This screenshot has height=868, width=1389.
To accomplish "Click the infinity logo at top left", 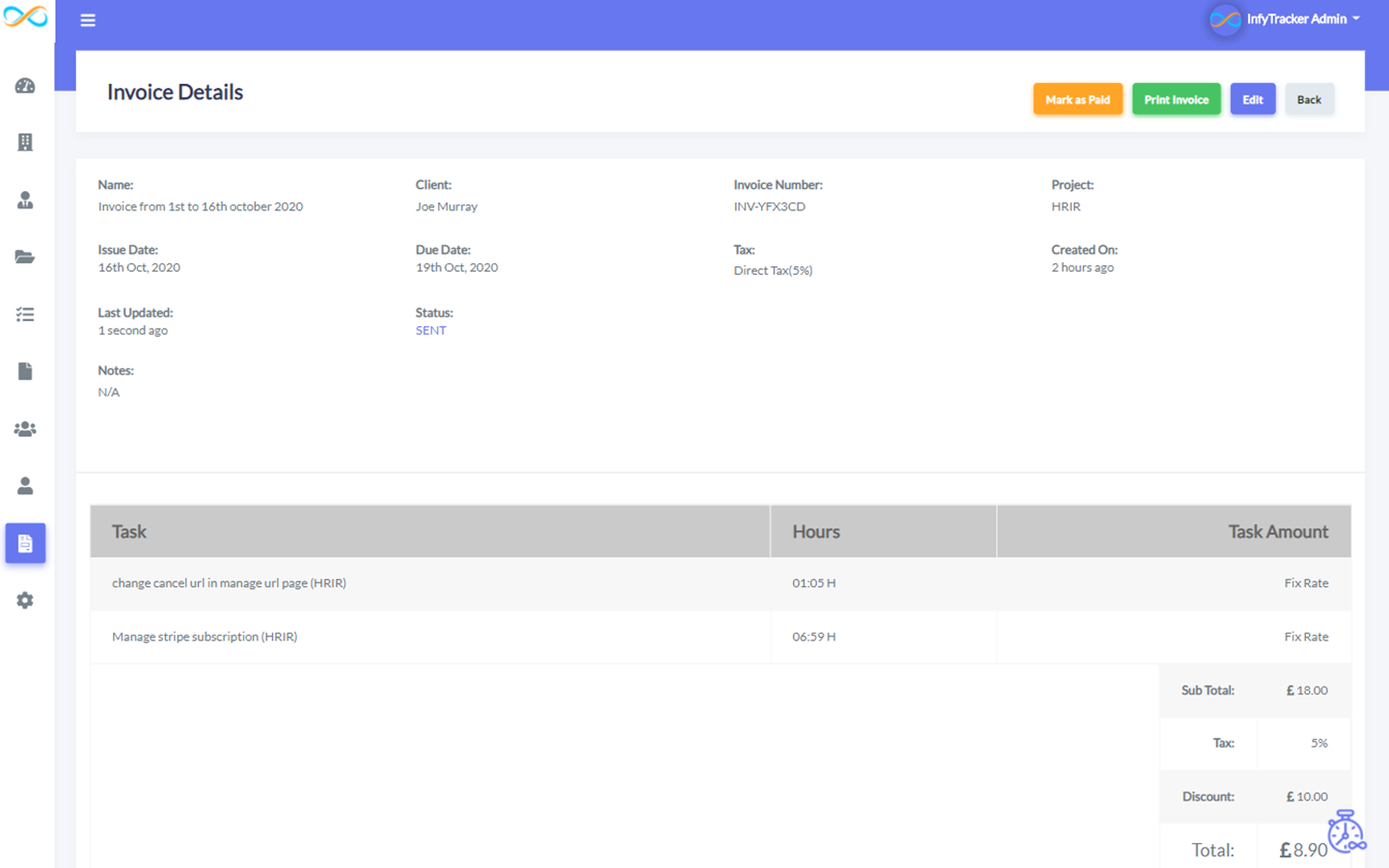I will 26,17.
